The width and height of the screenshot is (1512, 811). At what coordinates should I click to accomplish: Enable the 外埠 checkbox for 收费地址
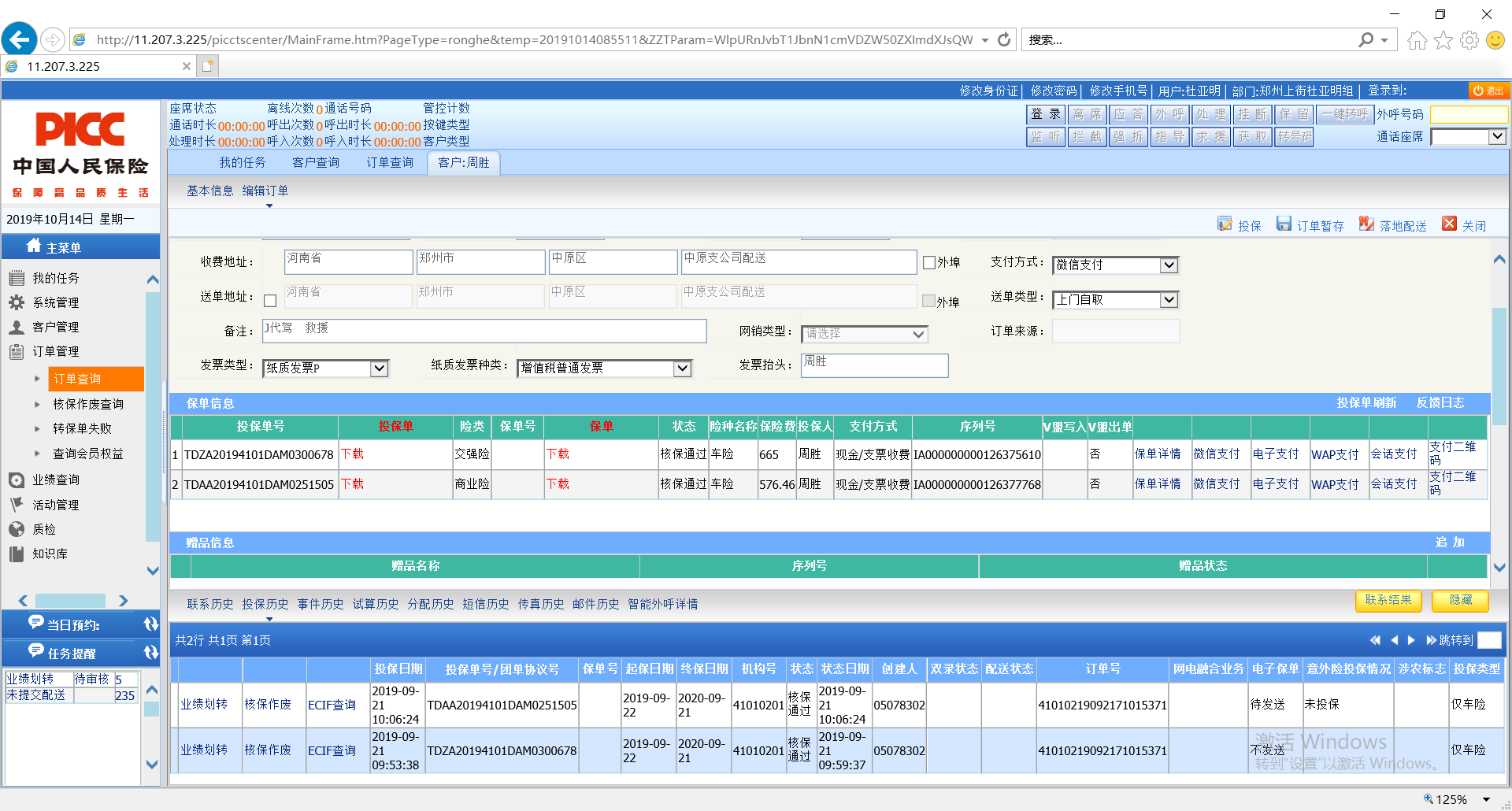(929, 262)
